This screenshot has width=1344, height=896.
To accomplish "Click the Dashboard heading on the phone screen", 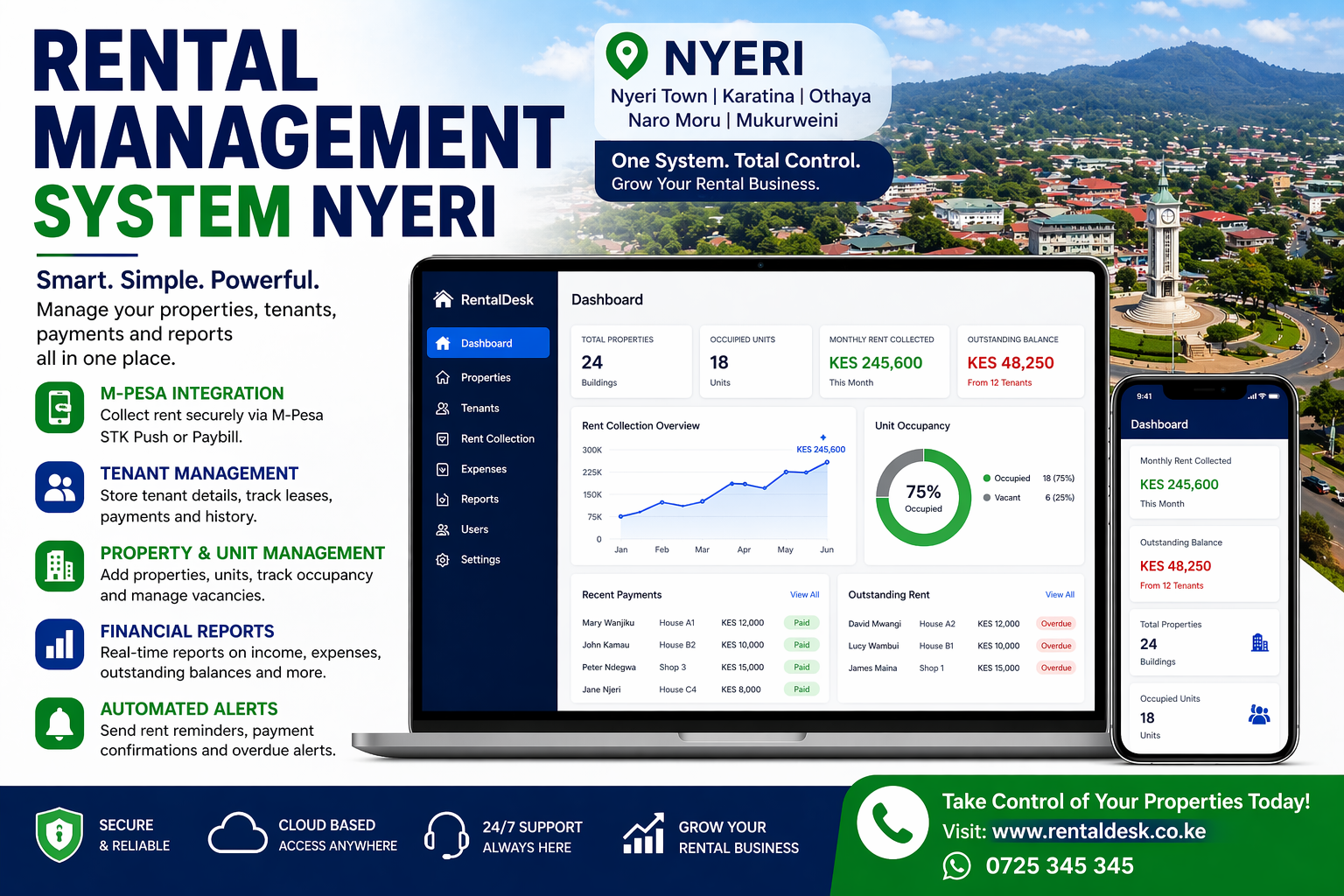I will point(1158,424).
